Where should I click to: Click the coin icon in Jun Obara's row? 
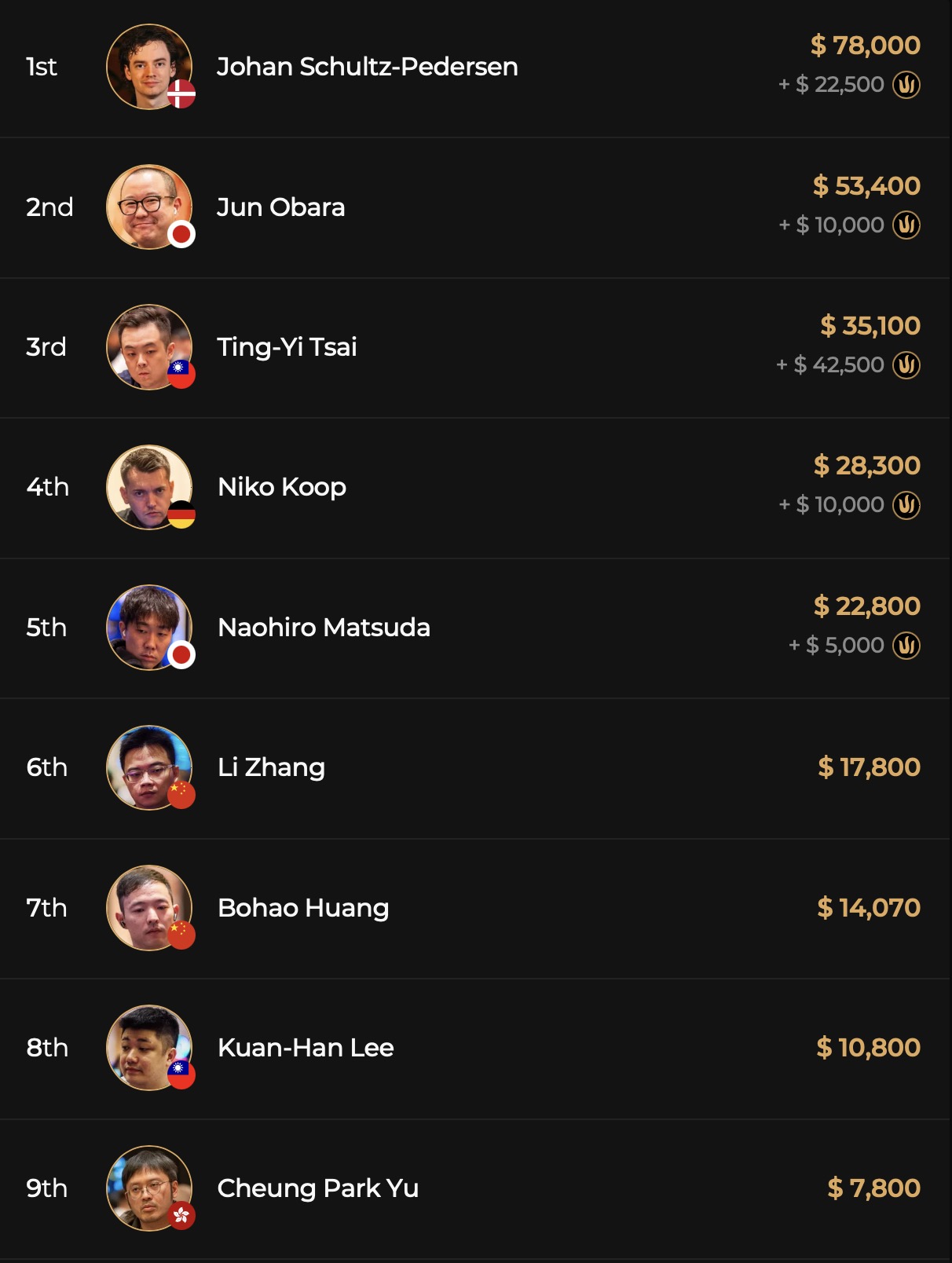pos(906,225)
